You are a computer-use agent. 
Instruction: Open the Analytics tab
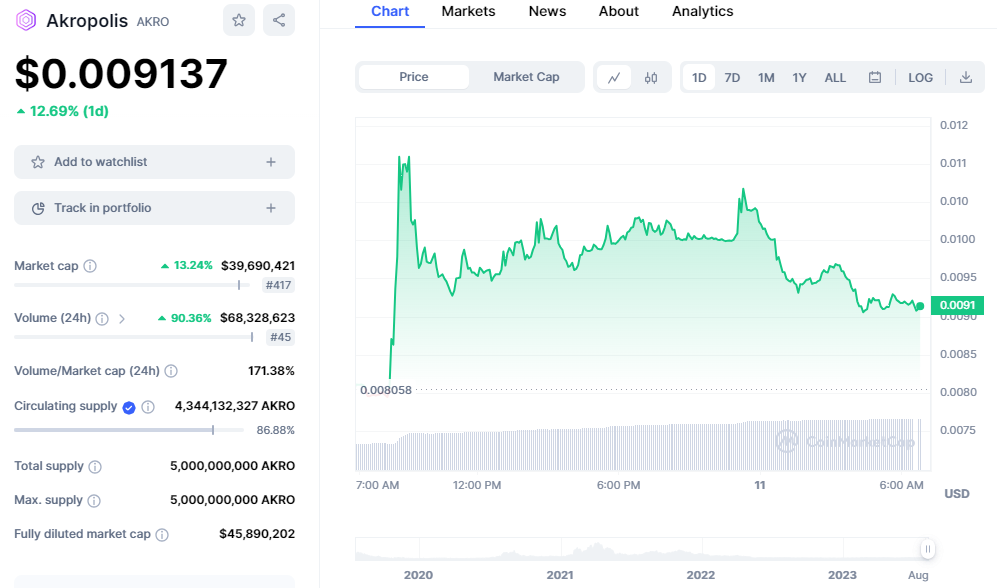pyautogui.click(x=703, y=11)
